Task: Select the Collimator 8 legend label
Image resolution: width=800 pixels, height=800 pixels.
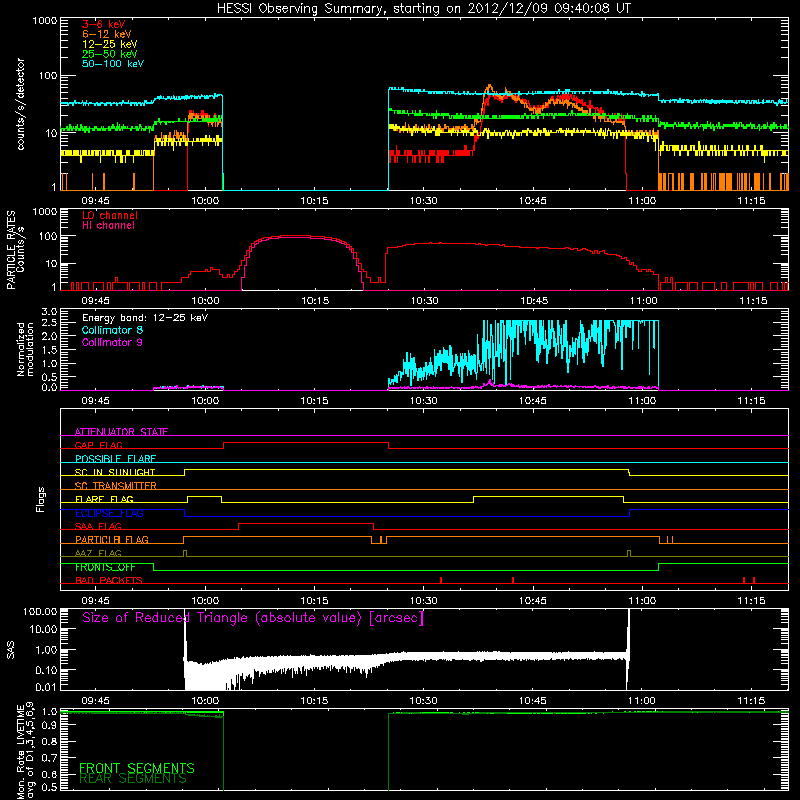Action: [x=112, y=330]
